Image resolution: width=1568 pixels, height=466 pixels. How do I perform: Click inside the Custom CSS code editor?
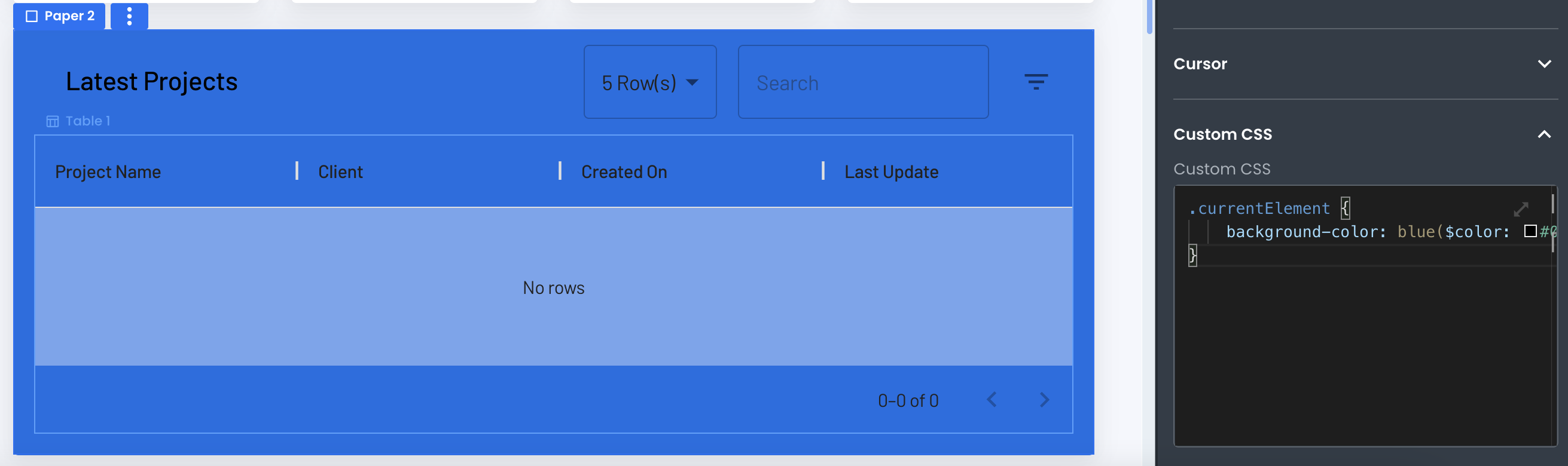point(1363,353)
